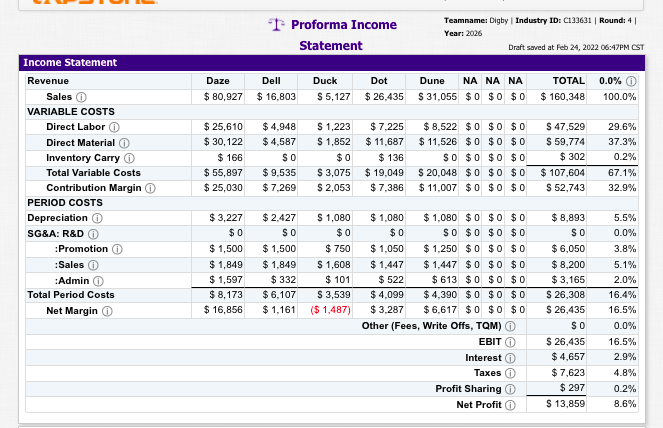663x428 pixels.
Task: Click the info icon next to 0.0% header
Action: click(x=631, y=81)
